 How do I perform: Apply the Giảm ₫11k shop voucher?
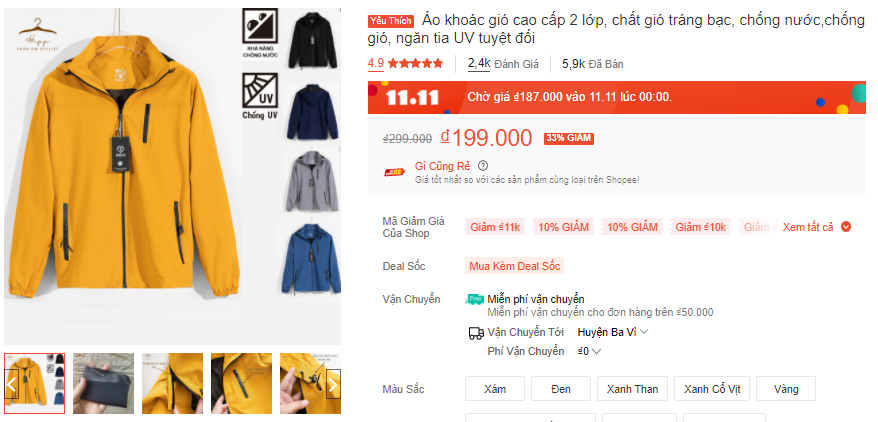[x=495, y=227]
